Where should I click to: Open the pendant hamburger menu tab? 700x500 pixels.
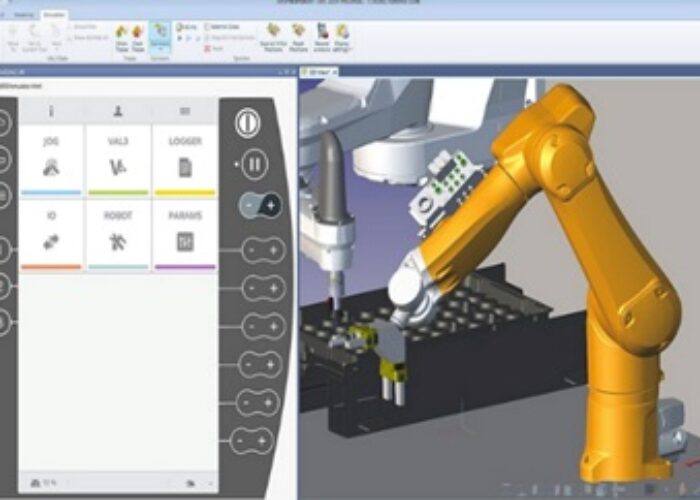185,111
